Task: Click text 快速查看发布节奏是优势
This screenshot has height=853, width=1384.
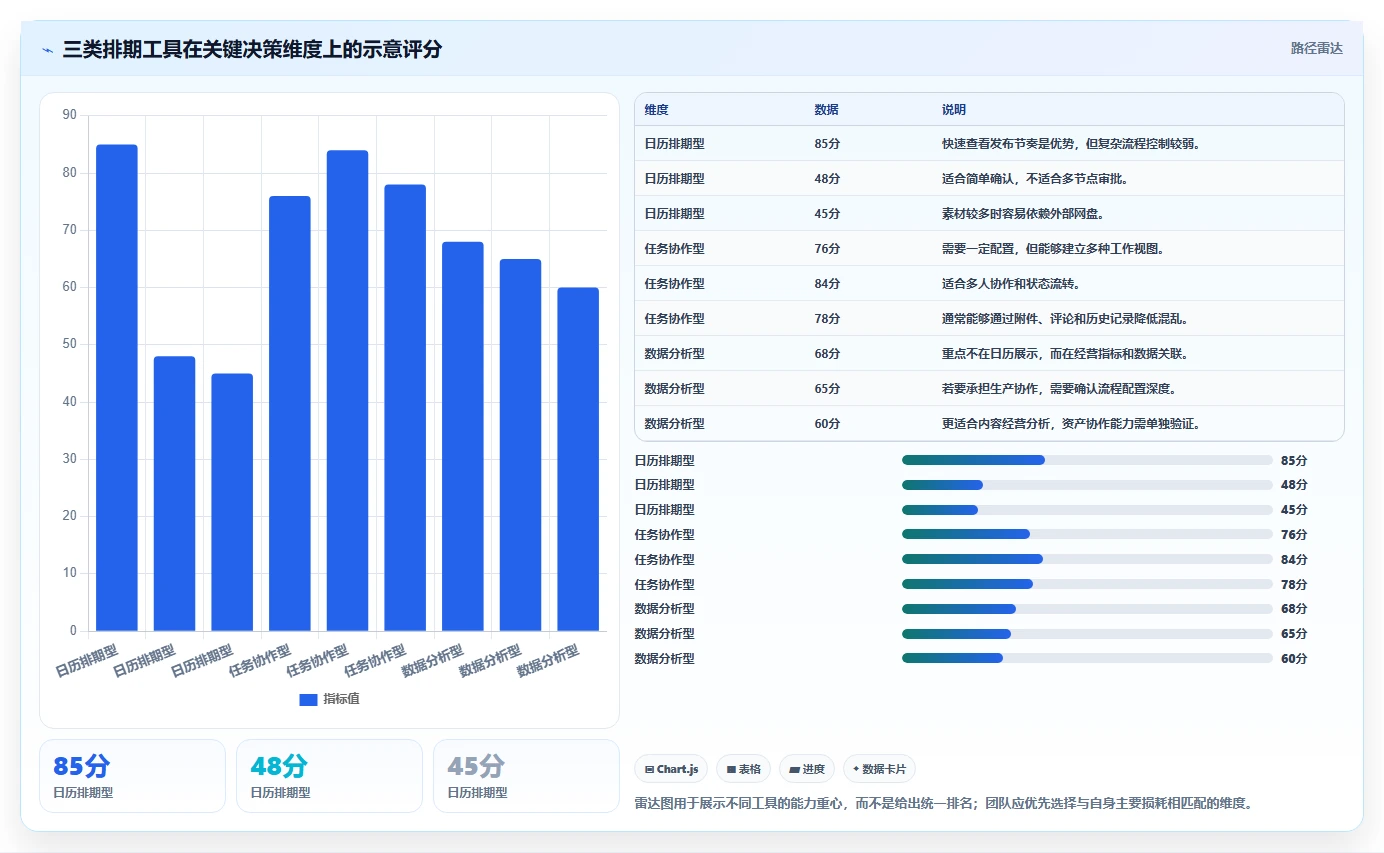Action: 1008,143
